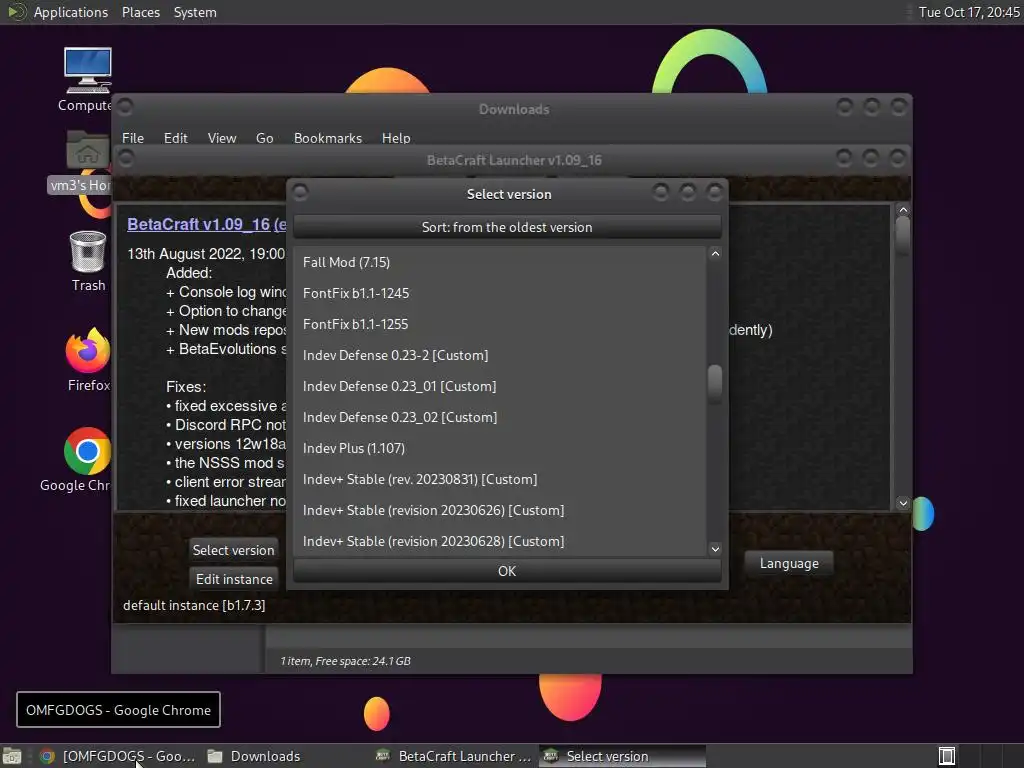Select Indev Defense 0.23-2 [Custom]
The width and height of the screenshot is (1024, 768).
[x=500, y=355]
